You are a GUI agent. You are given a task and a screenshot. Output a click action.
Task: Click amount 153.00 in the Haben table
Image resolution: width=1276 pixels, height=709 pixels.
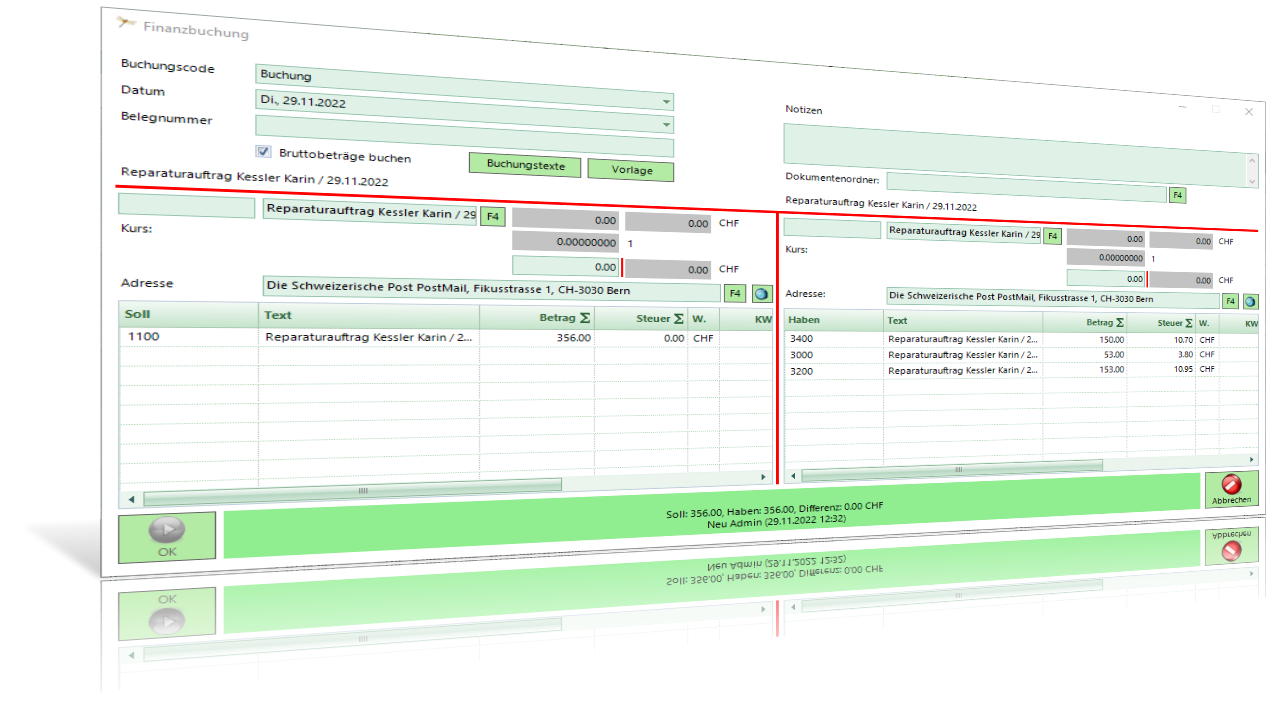[1112, 369]
